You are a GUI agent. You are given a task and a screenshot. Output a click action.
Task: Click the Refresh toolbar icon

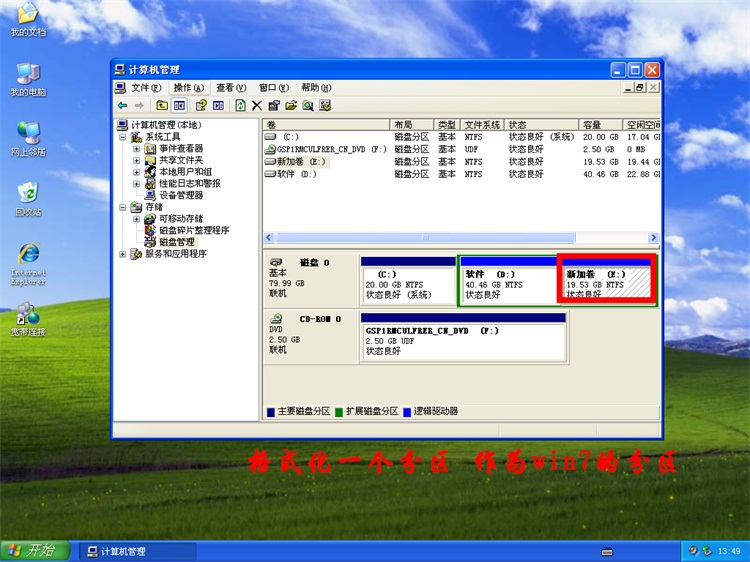(241, 105)
